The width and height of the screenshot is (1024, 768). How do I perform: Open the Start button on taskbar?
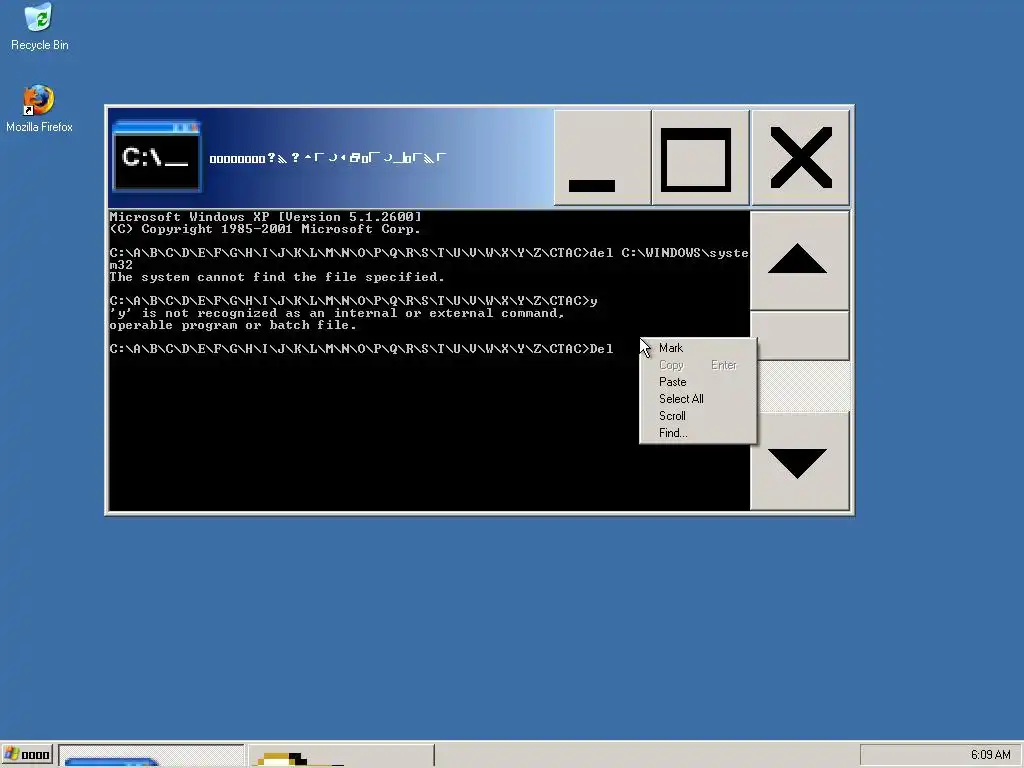pyautogui.click(x=27, y=756)
